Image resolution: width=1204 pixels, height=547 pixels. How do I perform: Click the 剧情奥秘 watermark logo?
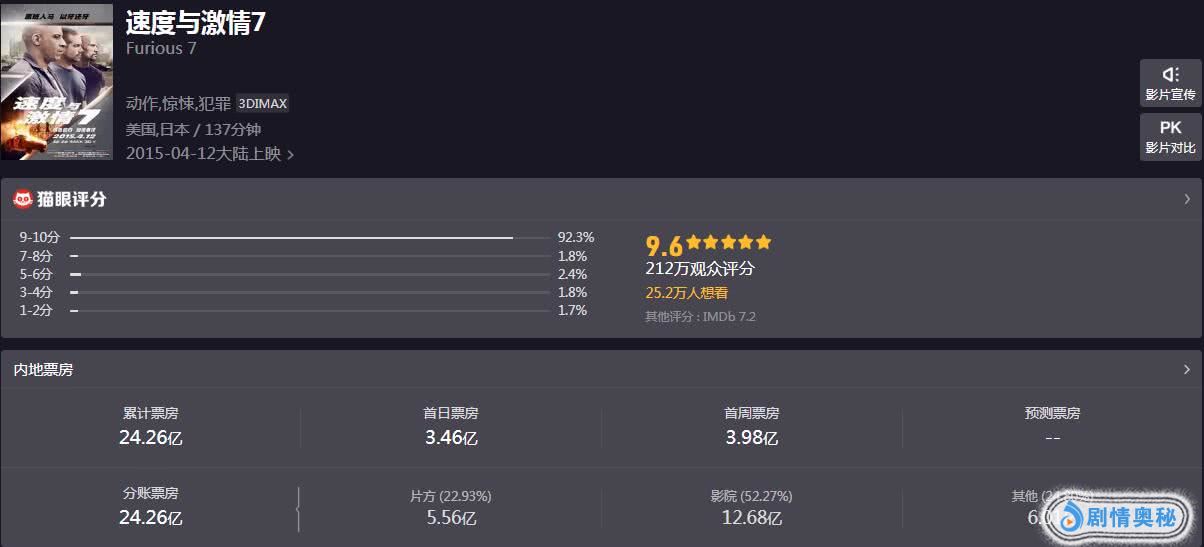pyautogui.click(x=1119, y=517)
